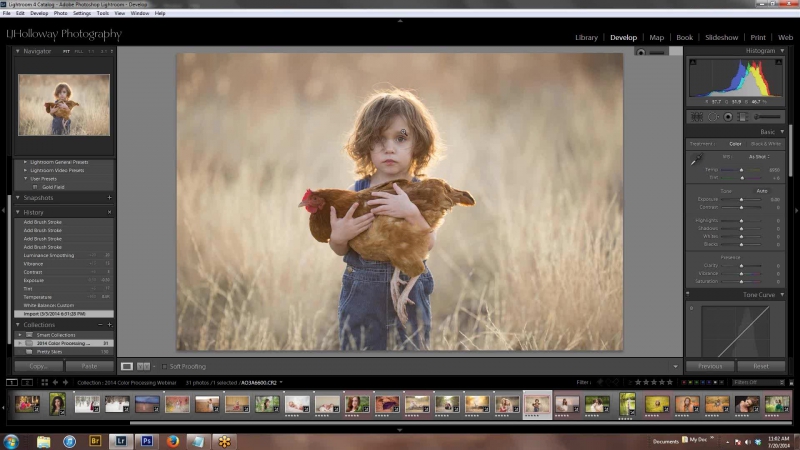Add a collection with plus icon

109,324
